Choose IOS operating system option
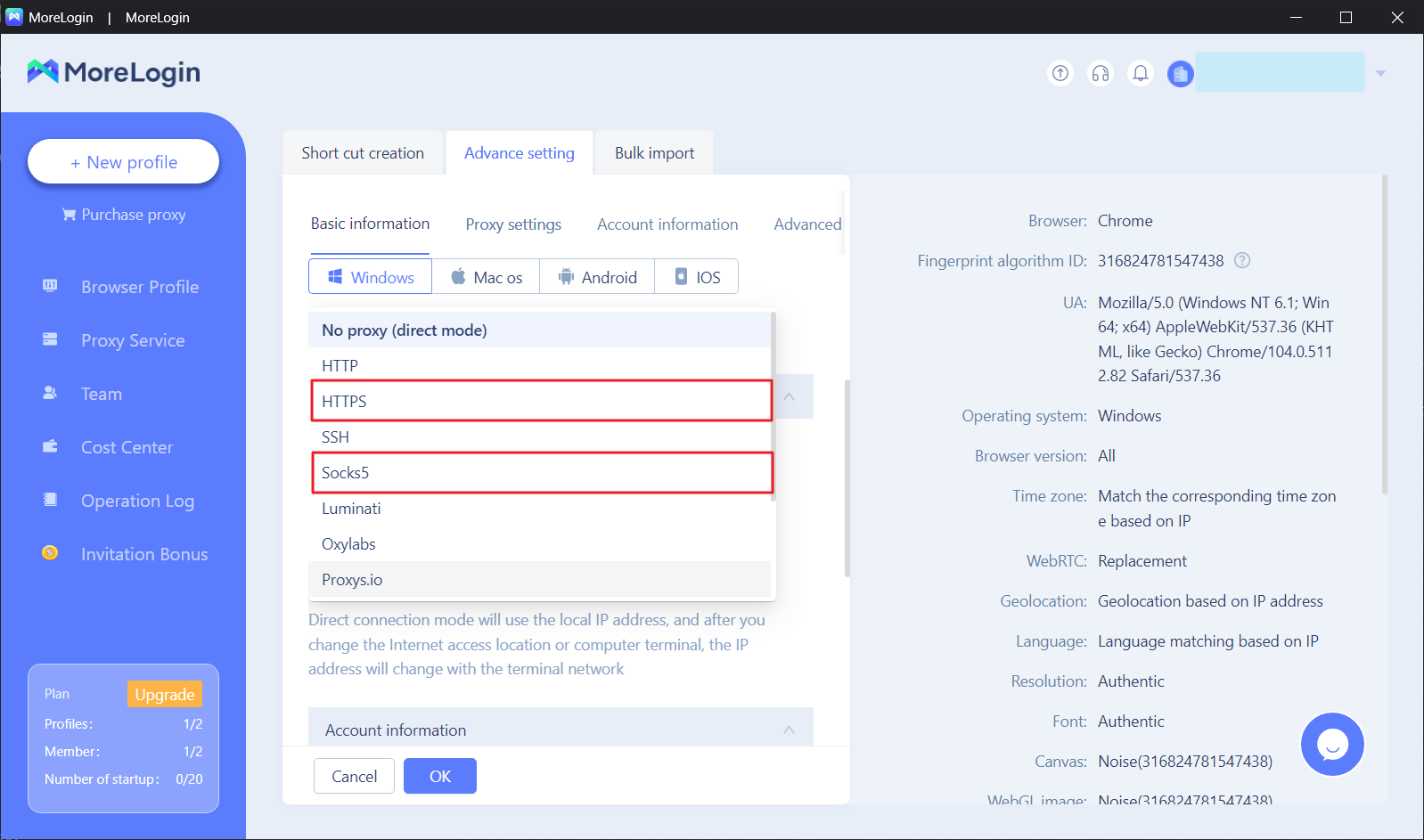1424x840 pixels. tap(696, 276)
